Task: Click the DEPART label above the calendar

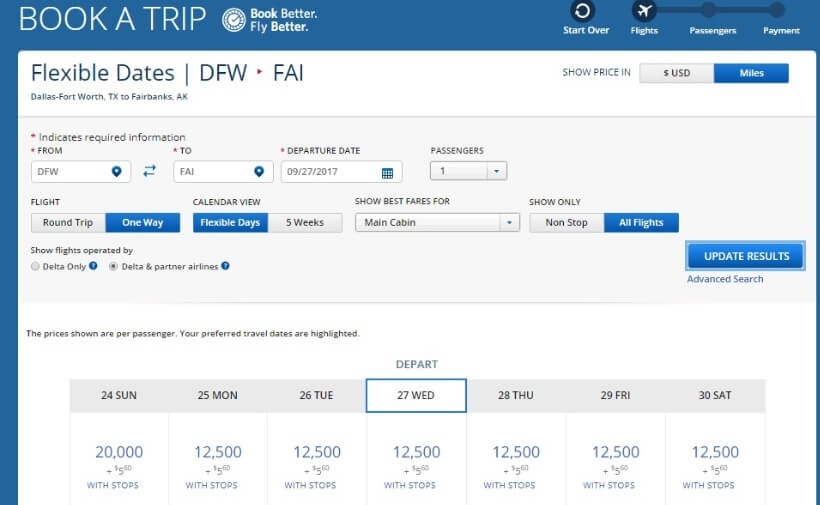Action: [416, 364]
